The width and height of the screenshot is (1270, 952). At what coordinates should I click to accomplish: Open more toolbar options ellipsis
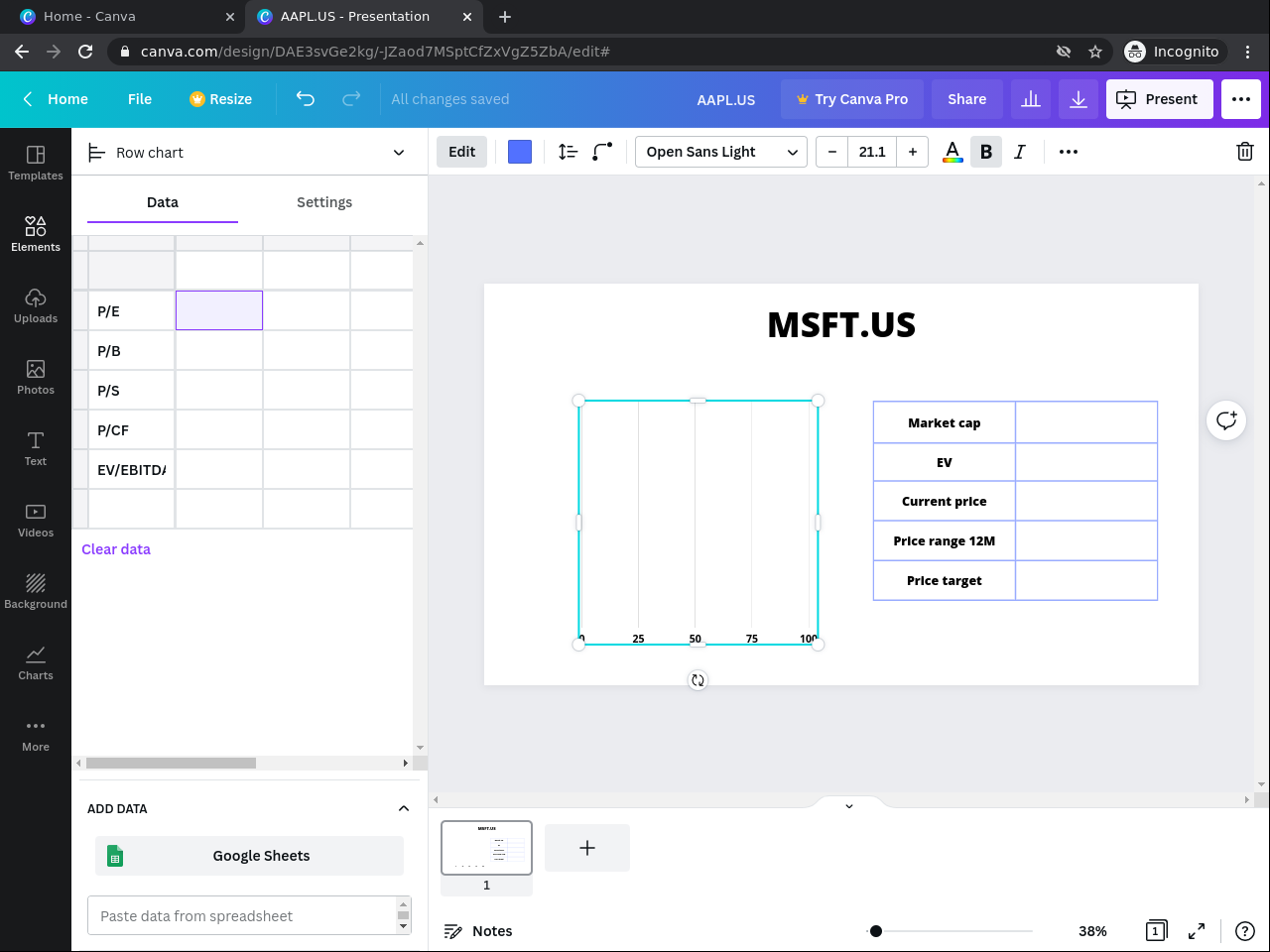point(1069,152)
